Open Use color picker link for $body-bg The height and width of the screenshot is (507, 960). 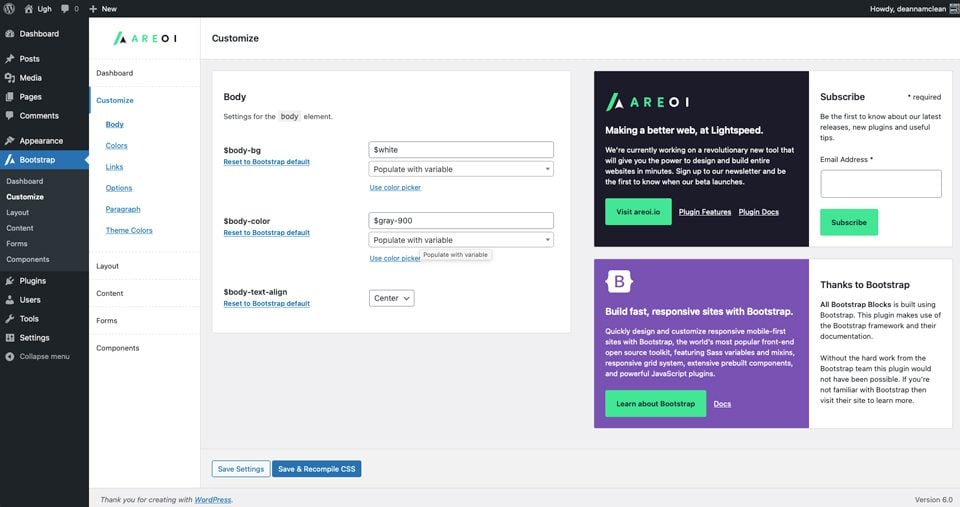click(x=395, y=187)
